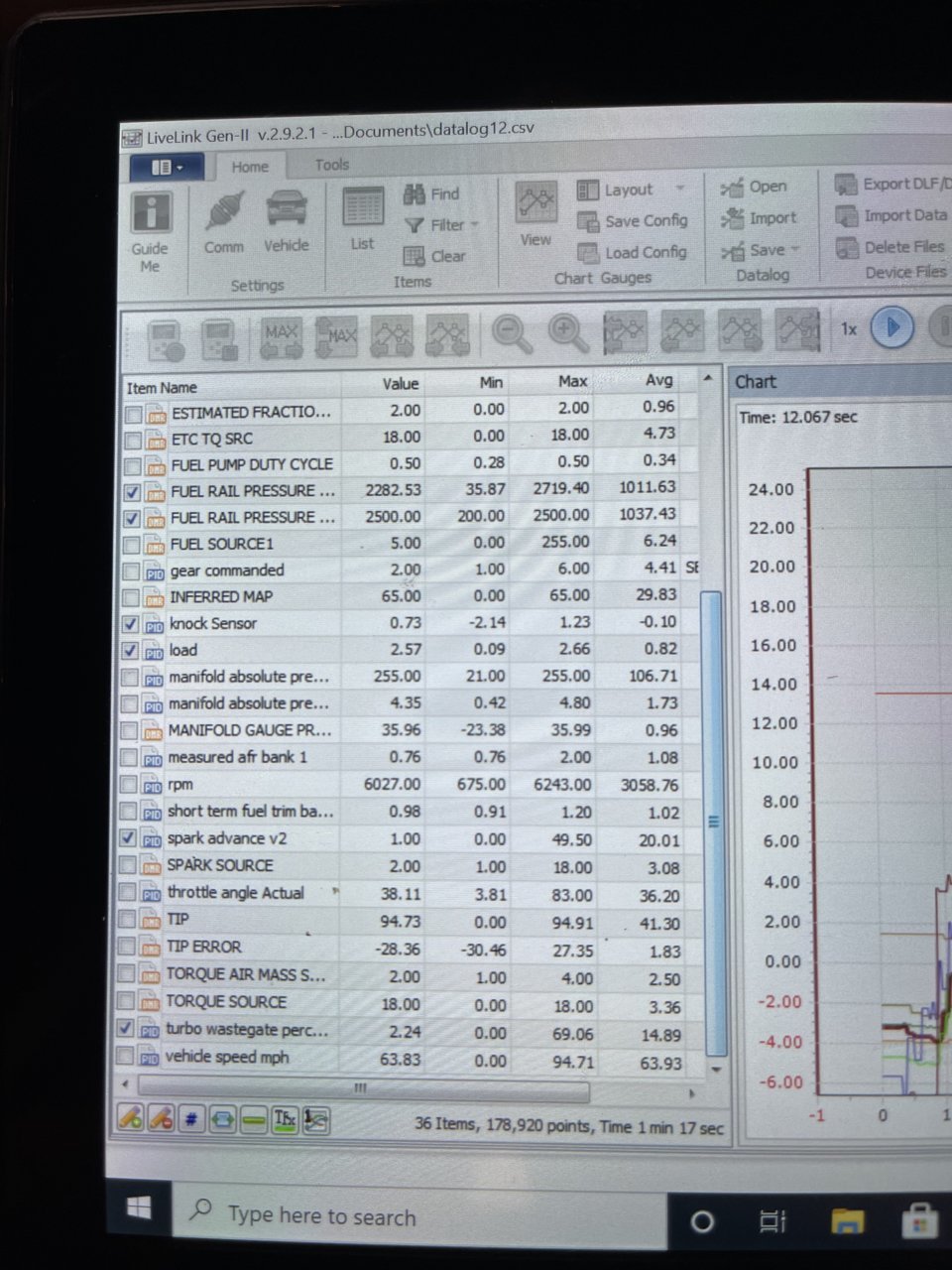This screenshot has height=1270, width=952.
Task: Open the Windows Start menu
Action: tap(139, 1207)
